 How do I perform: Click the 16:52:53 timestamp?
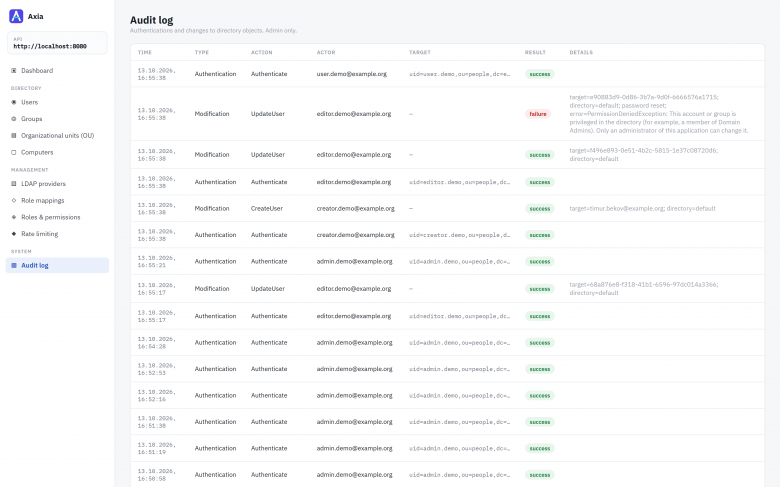click(x=157, y=369)
